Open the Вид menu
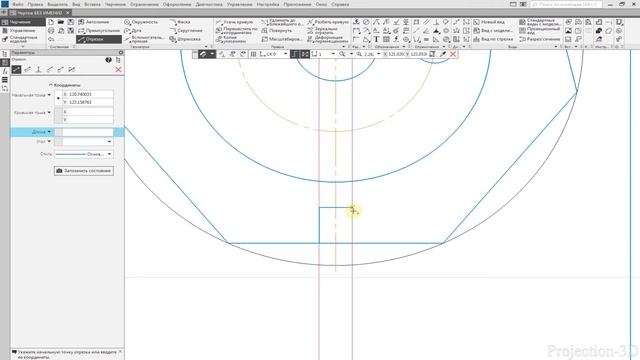Viewport: 640px width, 360px height. [x=76, y=4]
